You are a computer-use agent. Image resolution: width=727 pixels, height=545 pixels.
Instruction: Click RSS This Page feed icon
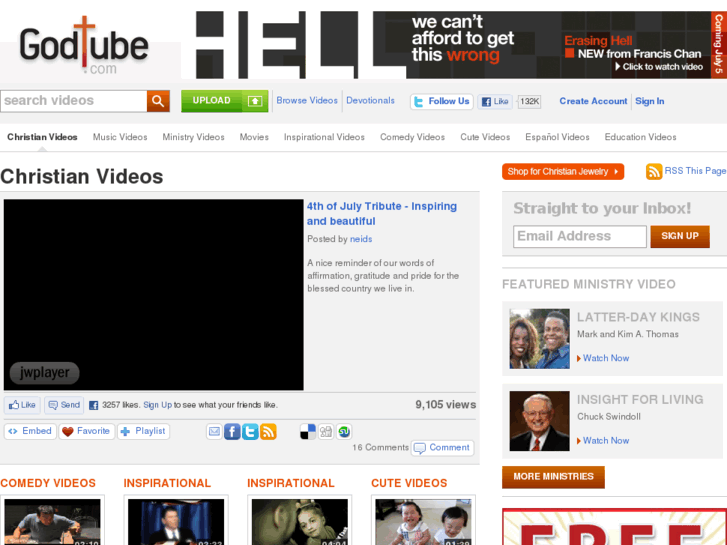tap(654, 172)
